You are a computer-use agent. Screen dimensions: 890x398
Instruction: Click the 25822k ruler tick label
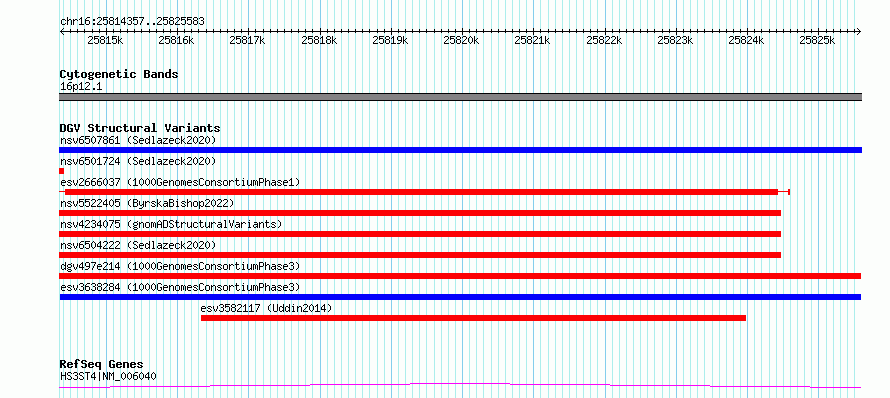[604, 40]
